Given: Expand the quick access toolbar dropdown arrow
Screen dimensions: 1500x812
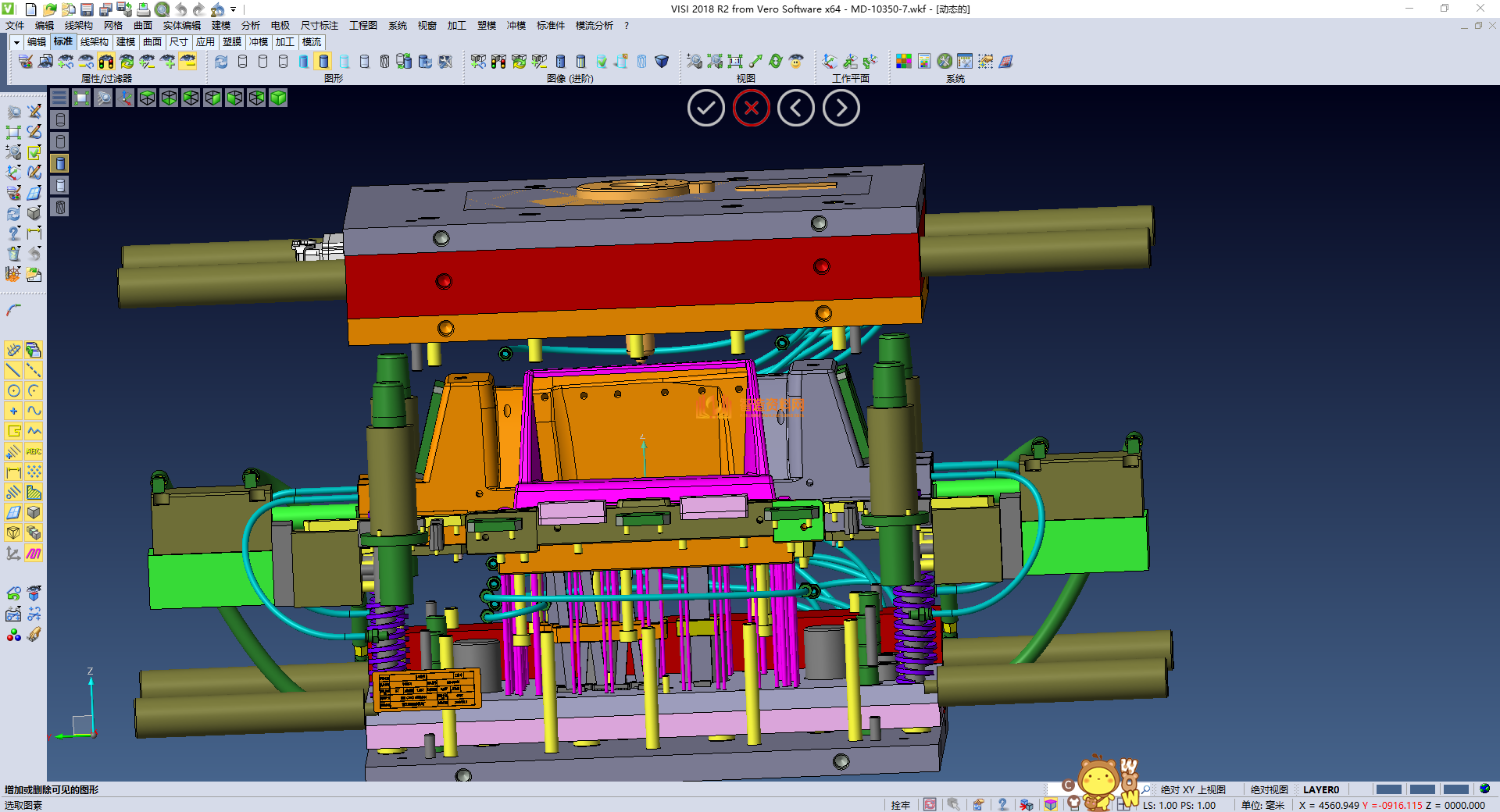Looking at the screenshot, I should (x=233, y=9).
